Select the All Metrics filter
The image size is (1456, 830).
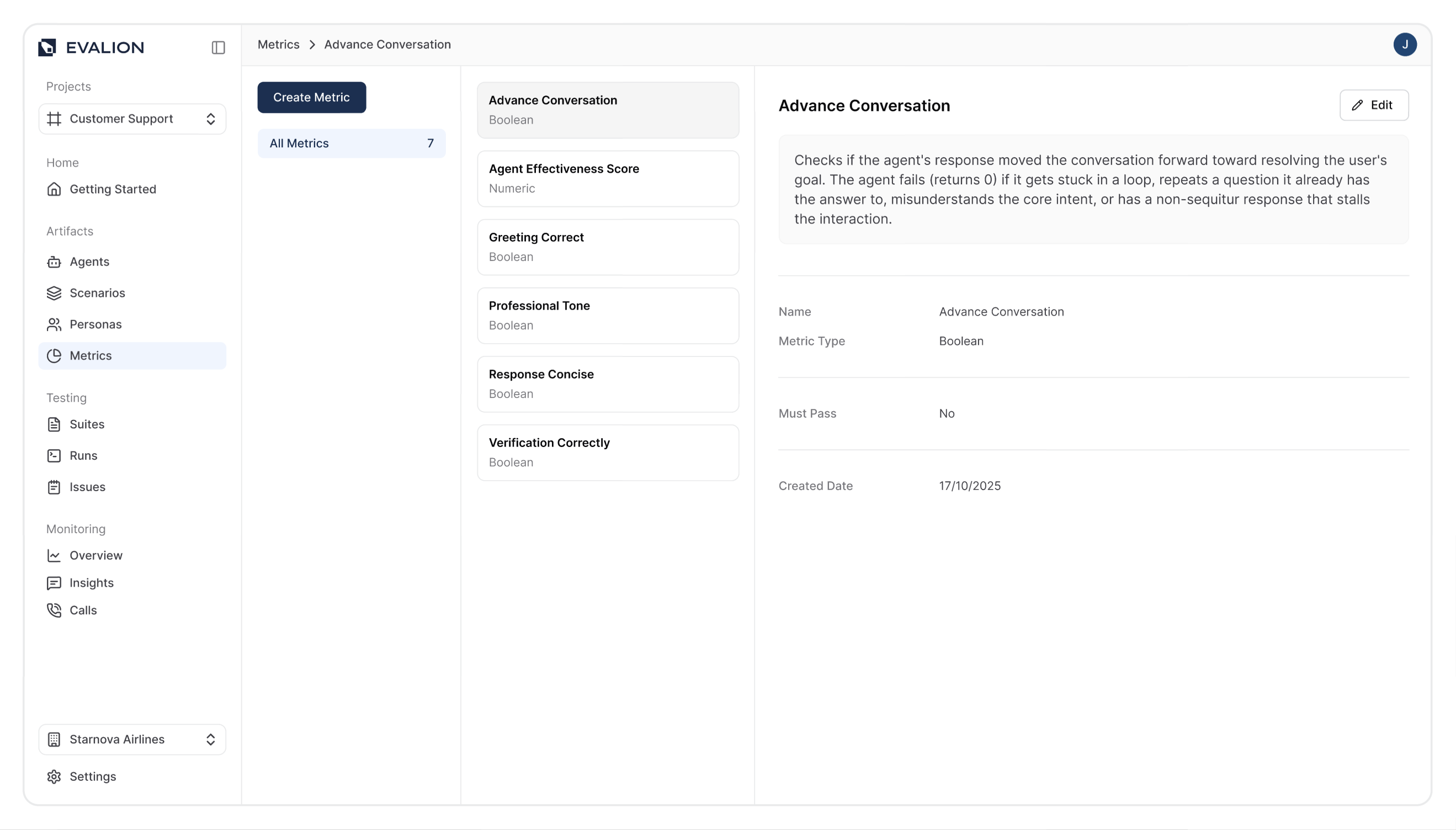pos(351,143)
